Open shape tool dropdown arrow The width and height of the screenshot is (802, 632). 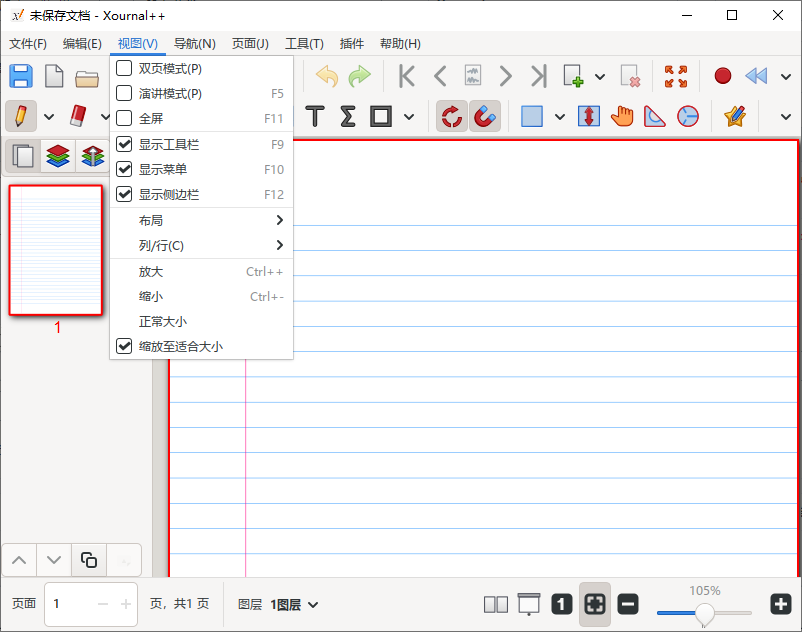(x=409, y=117)
